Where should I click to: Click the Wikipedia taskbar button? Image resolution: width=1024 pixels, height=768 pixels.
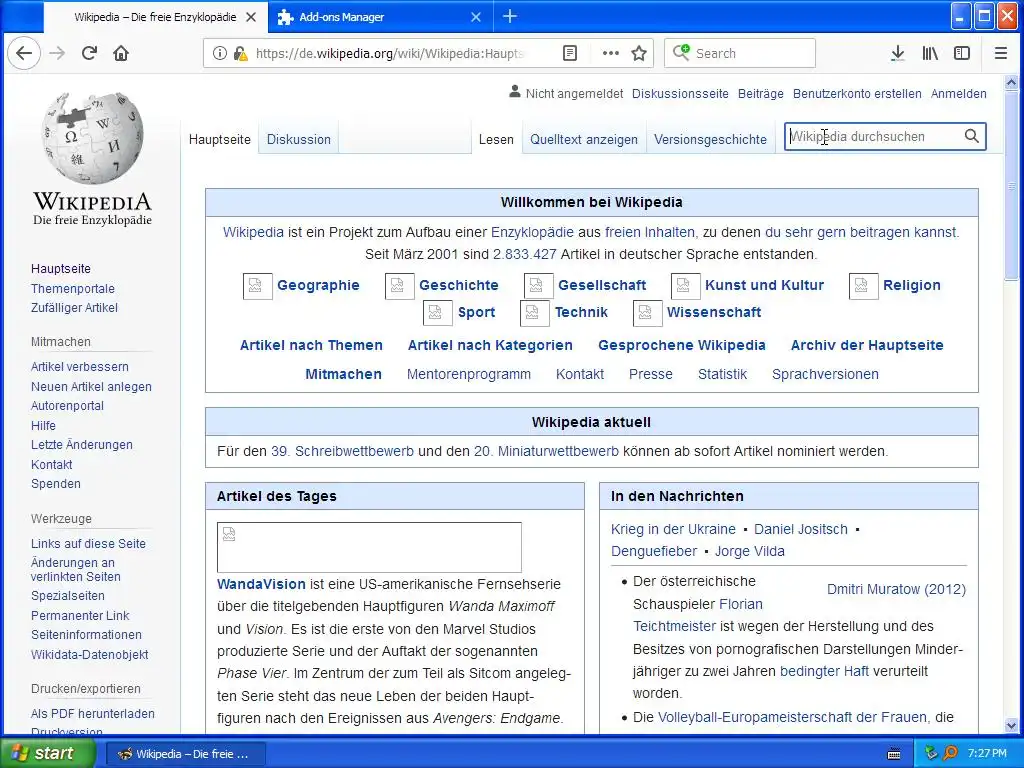(185, 754)
